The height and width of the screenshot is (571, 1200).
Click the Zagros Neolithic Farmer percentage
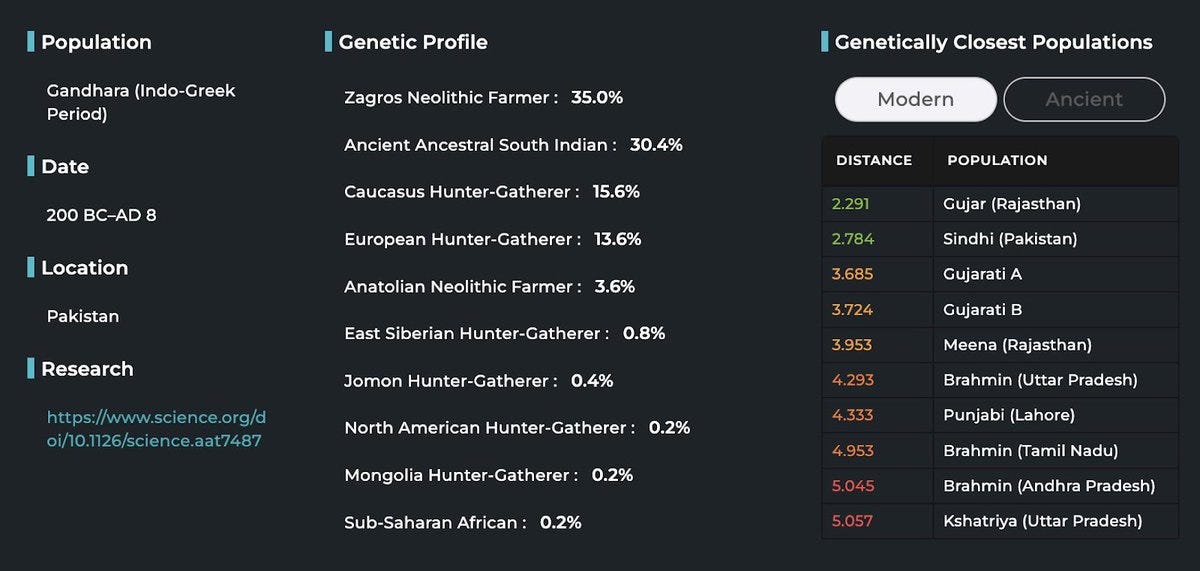(x=597, y=98)
